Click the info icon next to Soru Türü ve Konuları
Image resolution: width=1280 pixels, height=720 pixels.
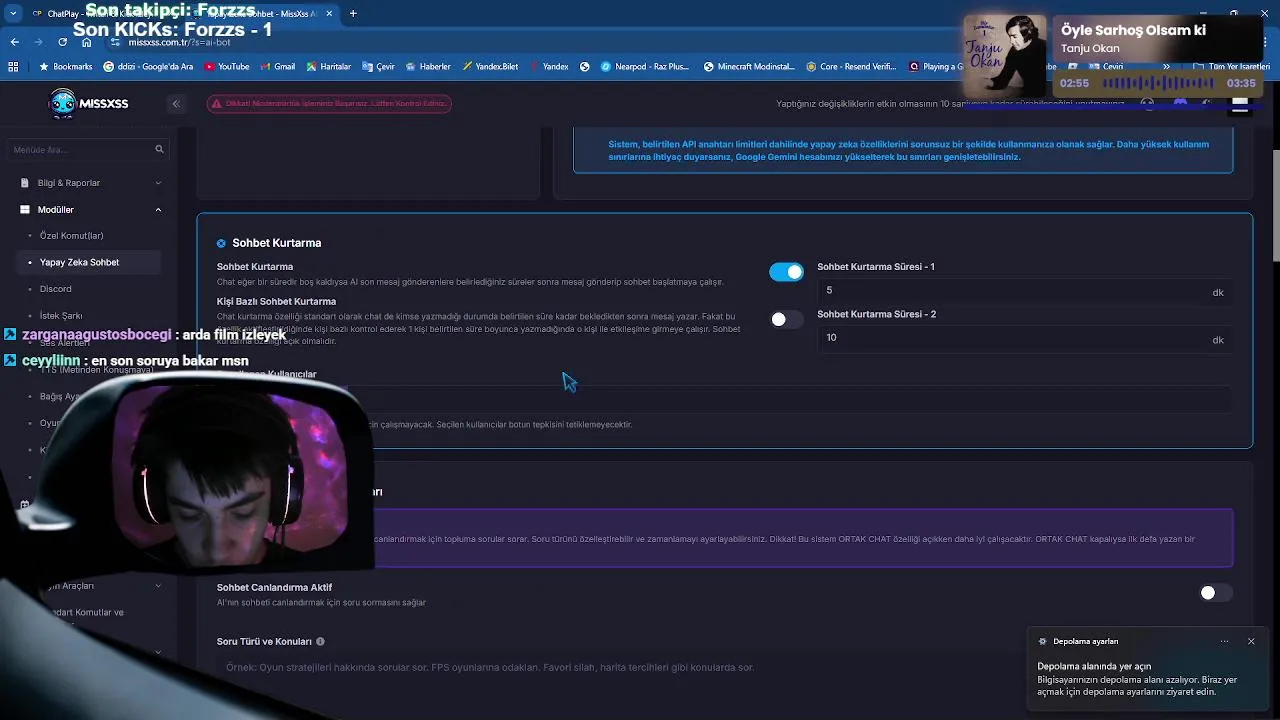(320, 642)
